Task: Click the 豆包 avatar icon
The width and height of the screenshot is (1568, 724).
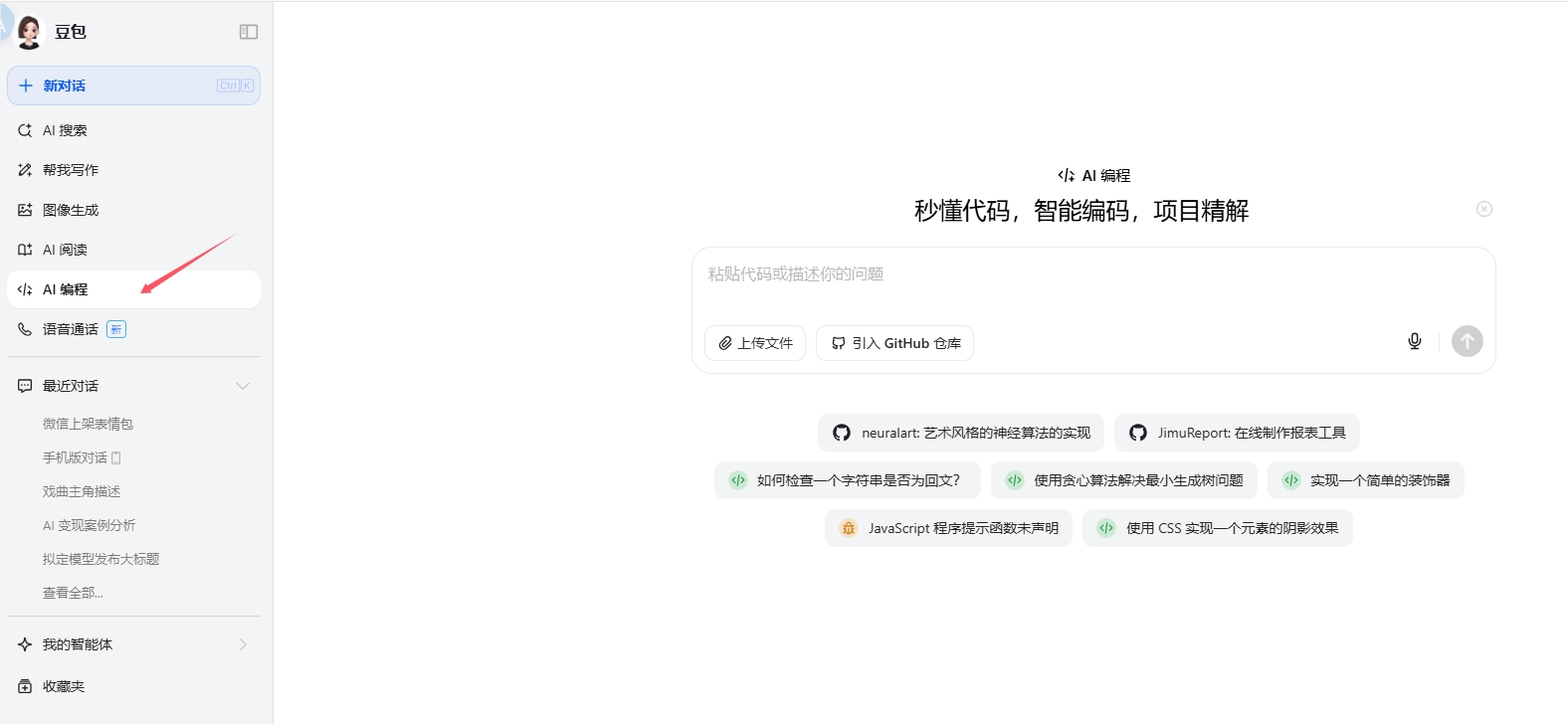Action: point(29,32)
